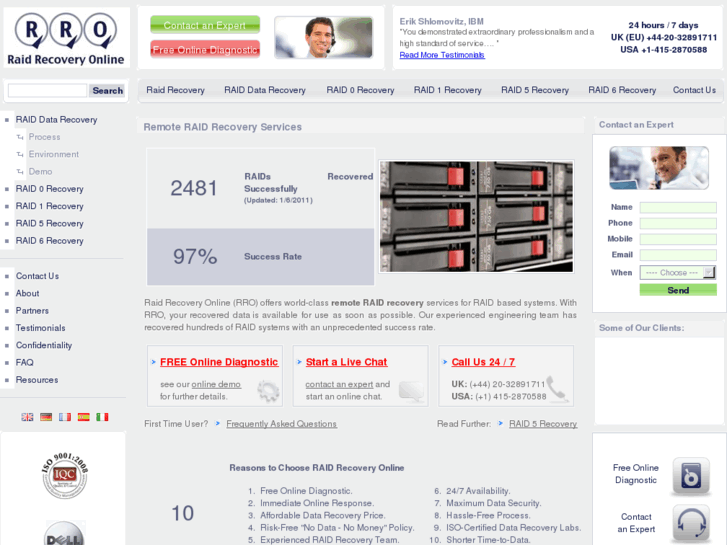Image resolution: width=727 pixels, height=545 pixels.
Task: Focus the Phone field
Action: (x=678, y=223)
